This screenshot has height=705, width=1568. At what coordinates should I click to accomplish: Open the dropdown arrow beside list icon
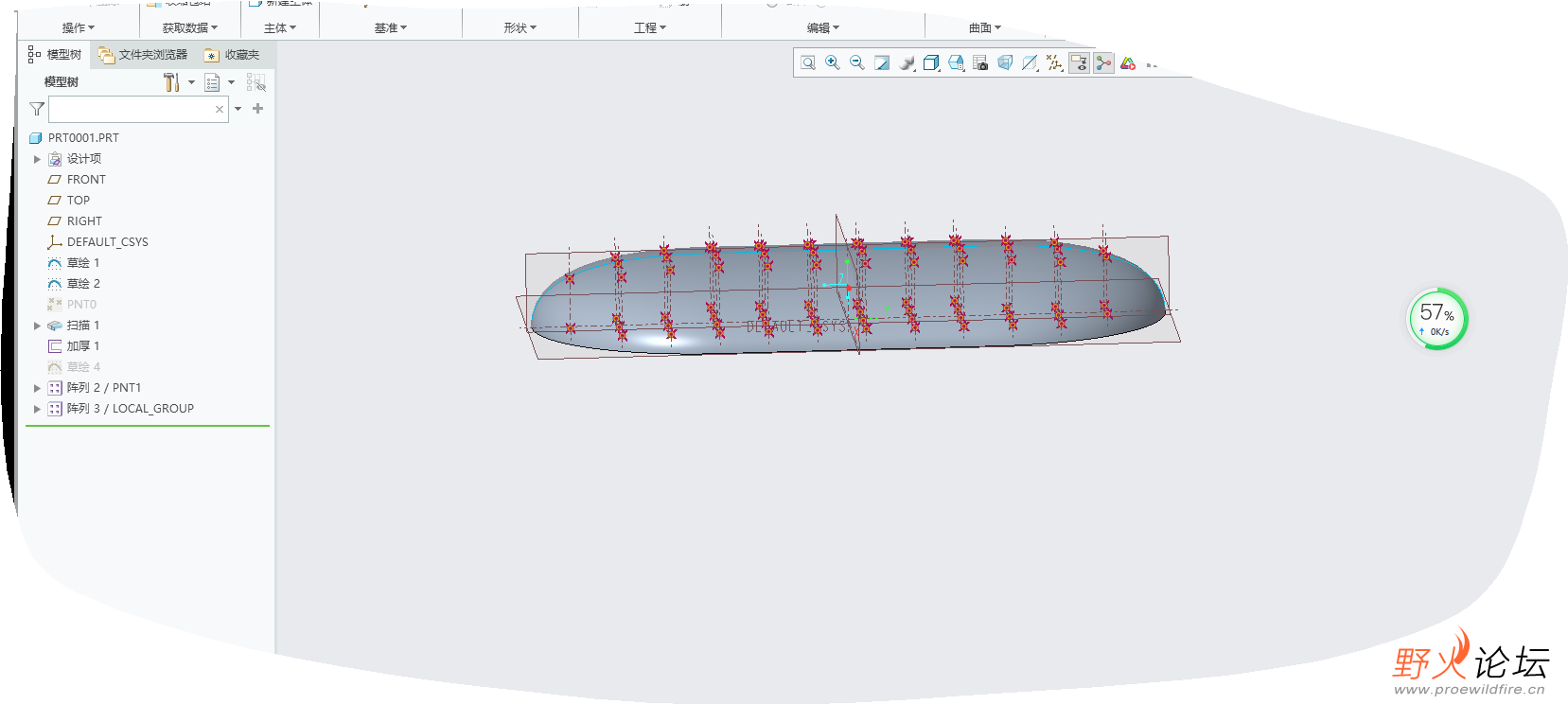(231, 82)
